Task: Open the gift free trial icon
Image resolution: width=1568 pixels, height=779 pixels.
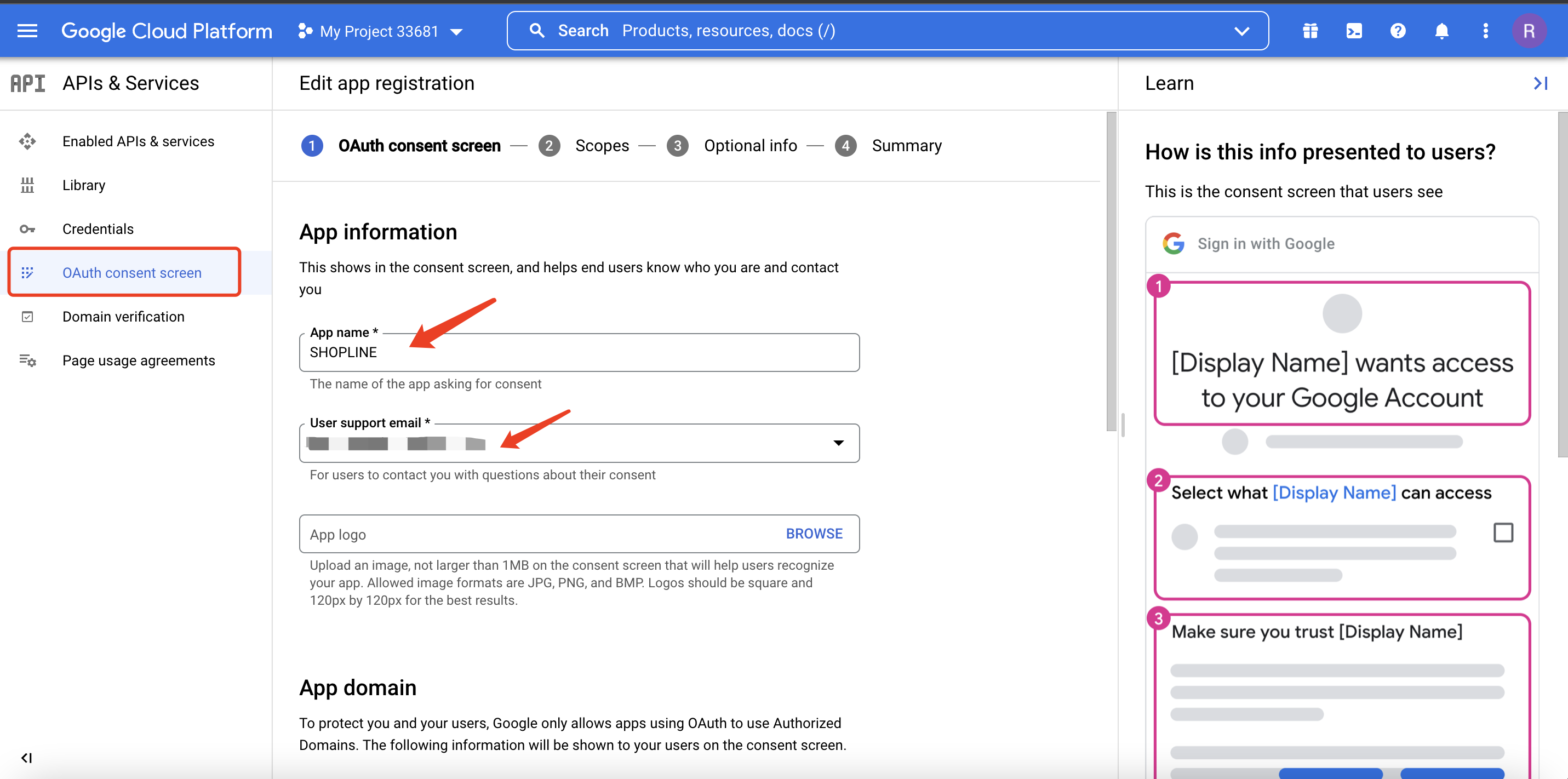Action: [x=1310, y=31]
